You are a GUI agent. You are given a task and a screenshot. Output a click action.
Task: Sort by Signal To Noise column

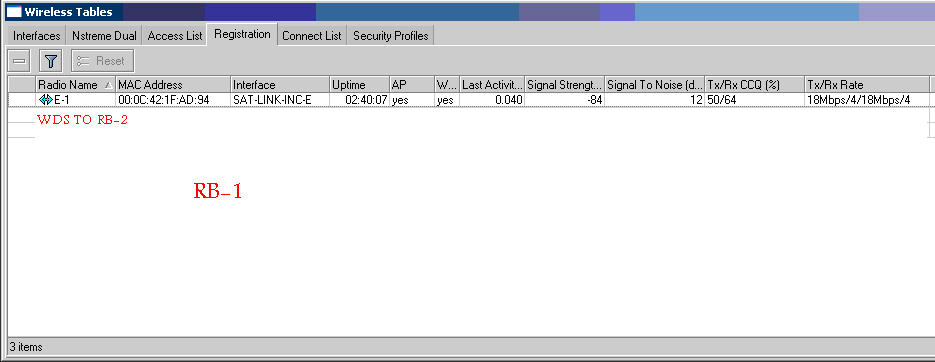point(655,85)
